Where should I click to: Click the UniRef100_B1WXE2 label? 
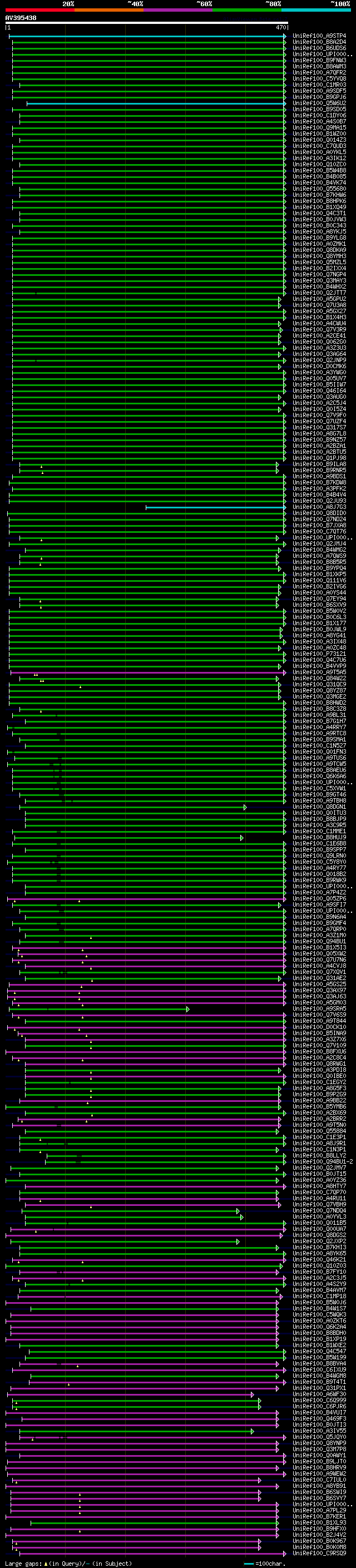click(x=319, y=1344)
